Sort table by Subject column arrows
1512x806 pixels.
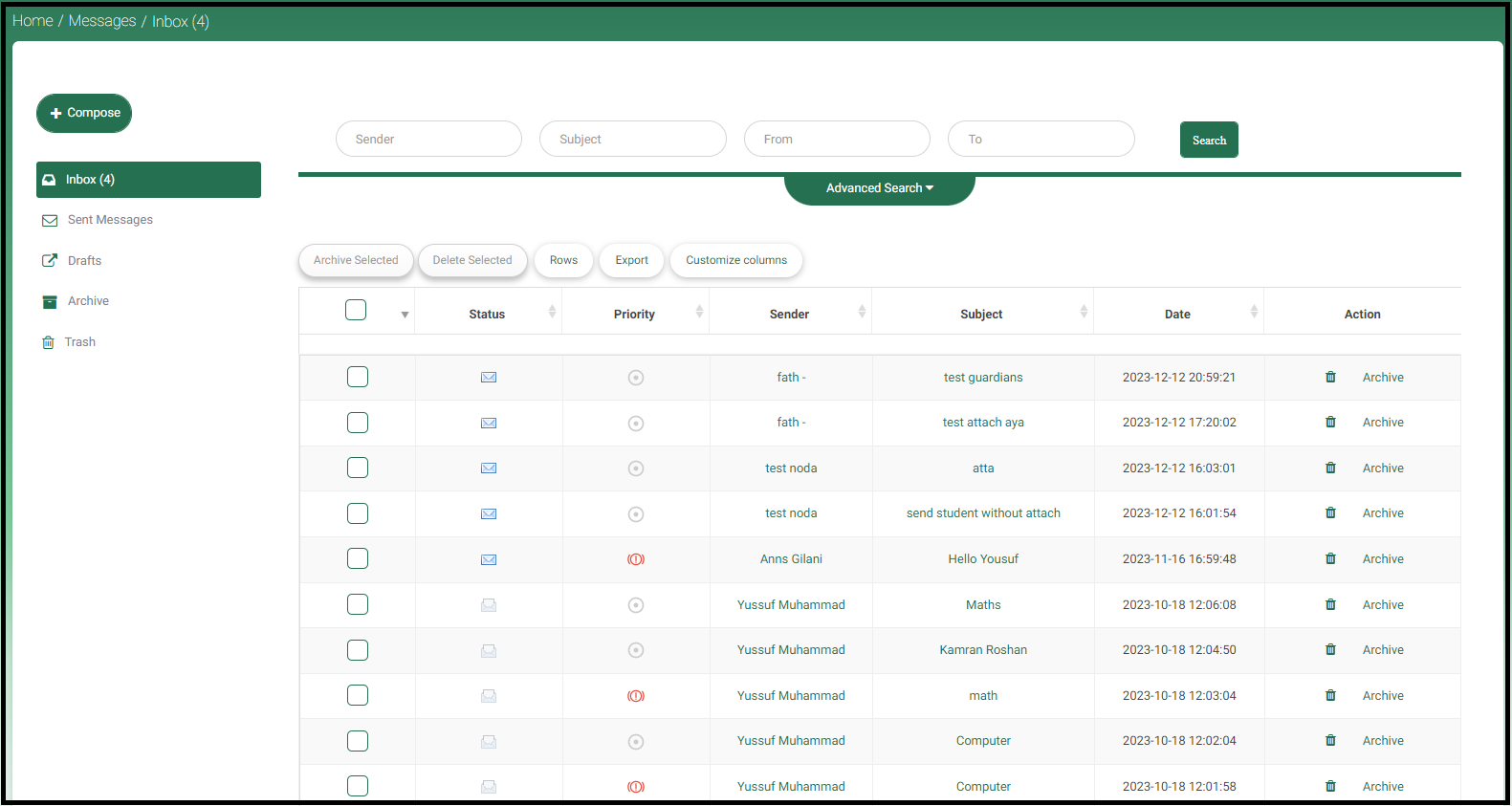coord(1084,312)
